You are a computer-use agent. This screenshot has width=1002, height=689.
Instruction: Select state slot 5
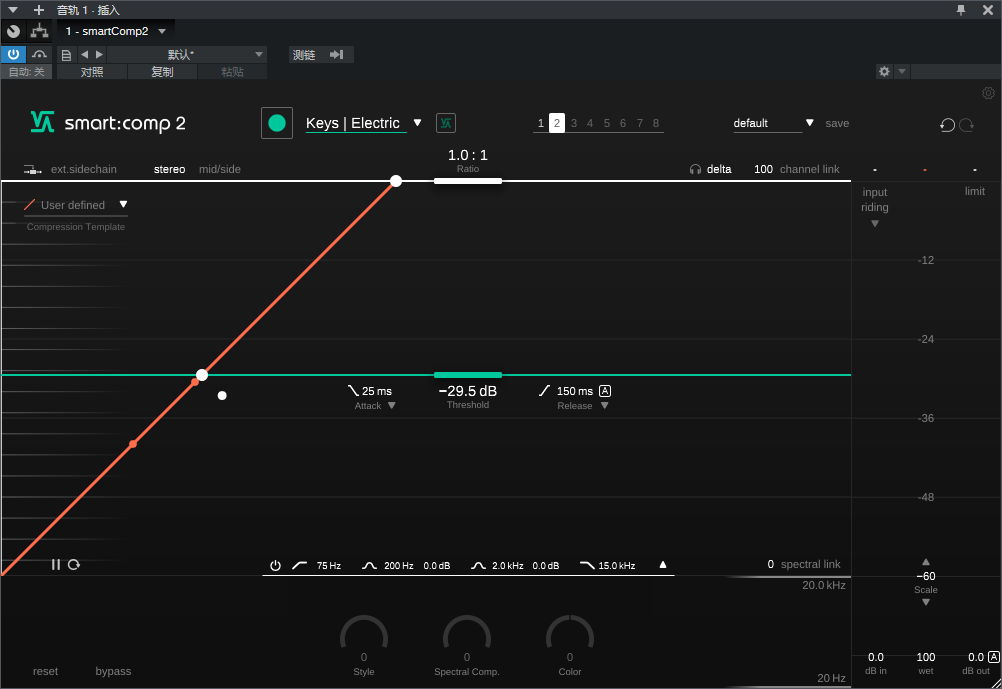coord(606,123)
